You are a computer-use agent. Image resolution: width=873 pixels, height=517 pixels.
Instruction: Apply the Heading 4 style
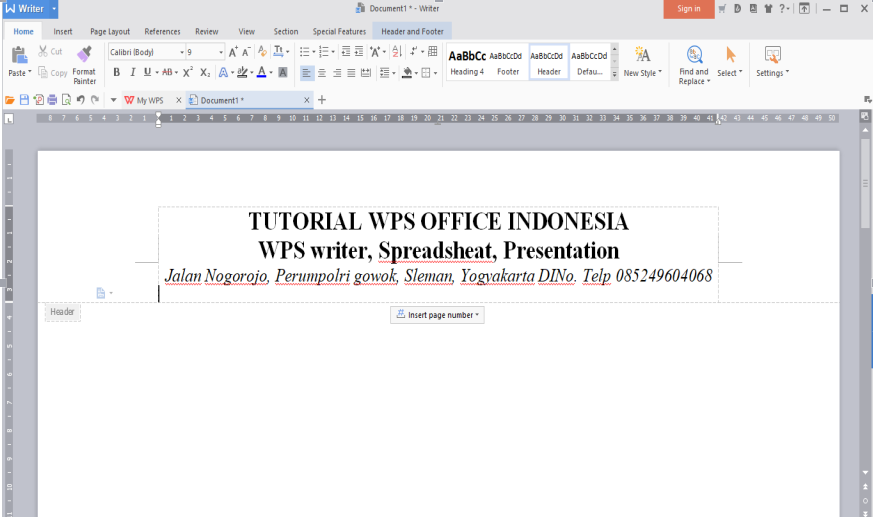(467, 62)
